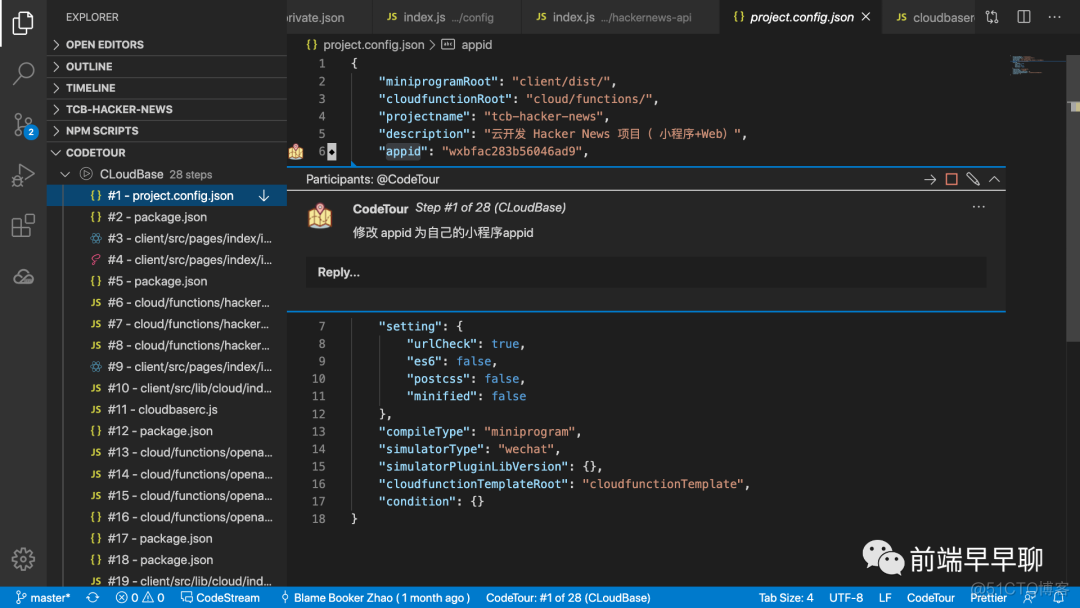Screen dimensions: 1080x608
Task: Open the Explorer view in activity bar
Action: [x=23, y=23]
